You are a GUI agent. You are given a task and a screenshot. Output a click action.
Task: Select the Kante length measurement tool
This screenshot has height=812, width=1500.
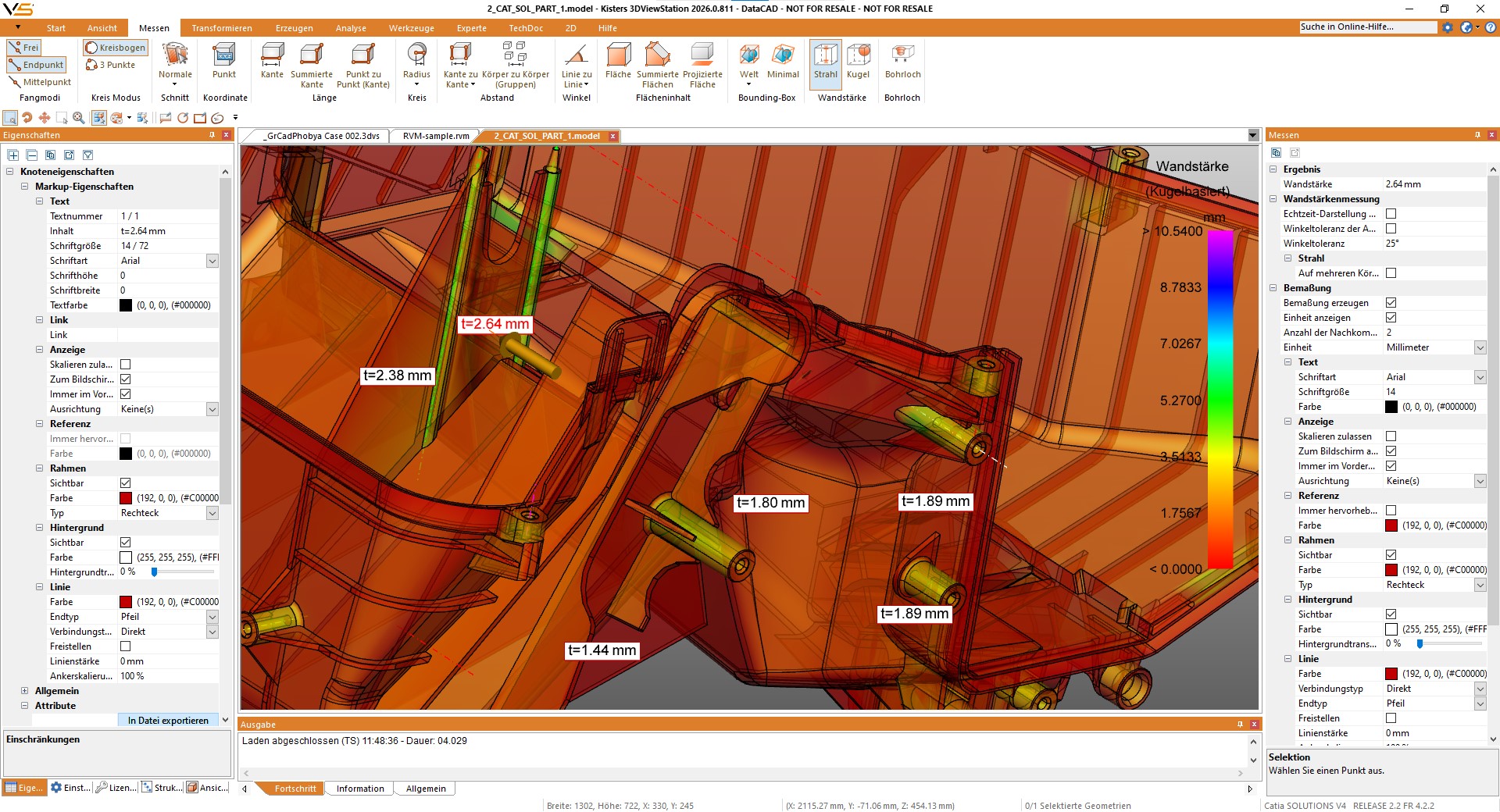pyautogui.click(x=272, y=64)
